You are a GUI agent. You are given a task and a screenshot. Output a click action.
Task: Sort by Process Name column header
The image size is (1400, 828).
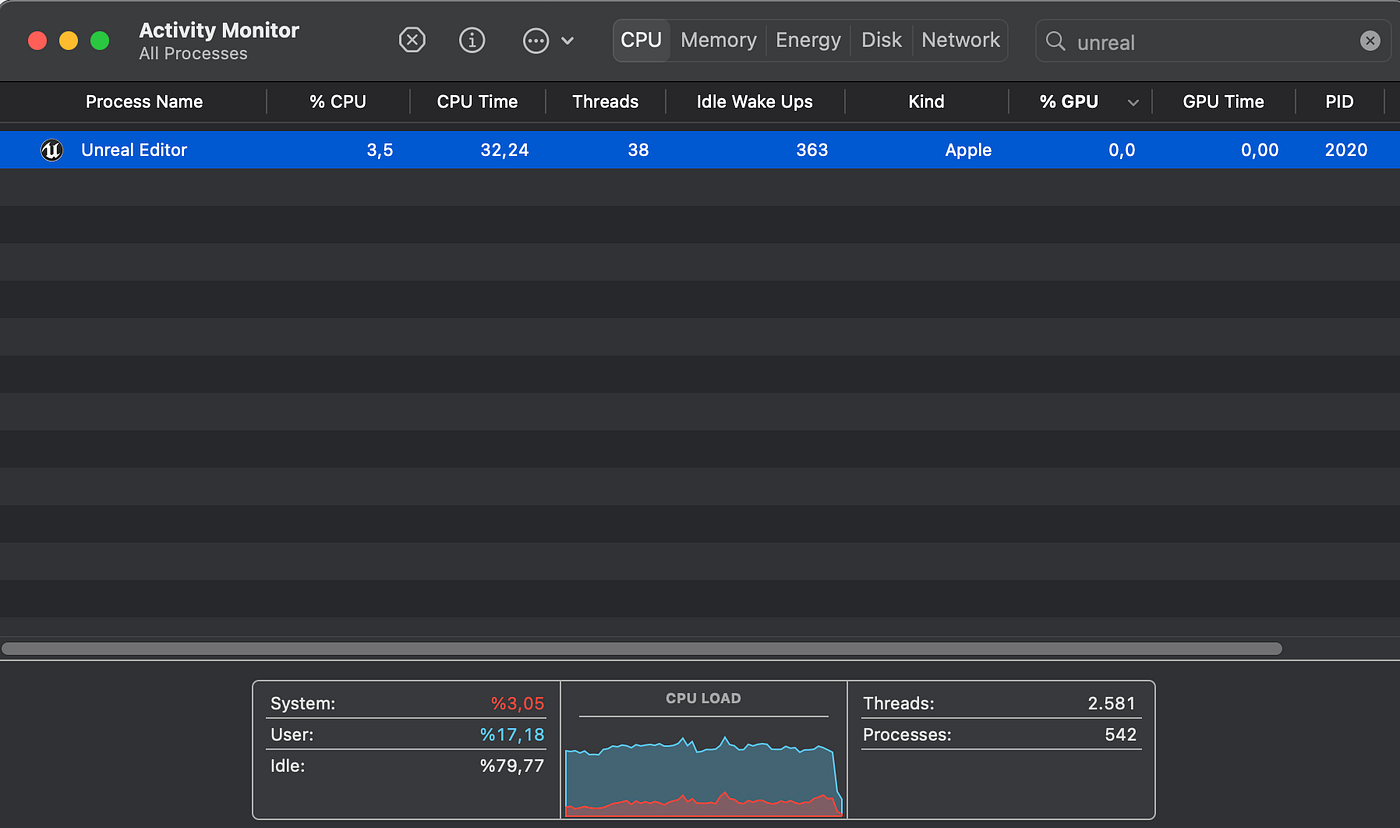[x=144, y=101]
